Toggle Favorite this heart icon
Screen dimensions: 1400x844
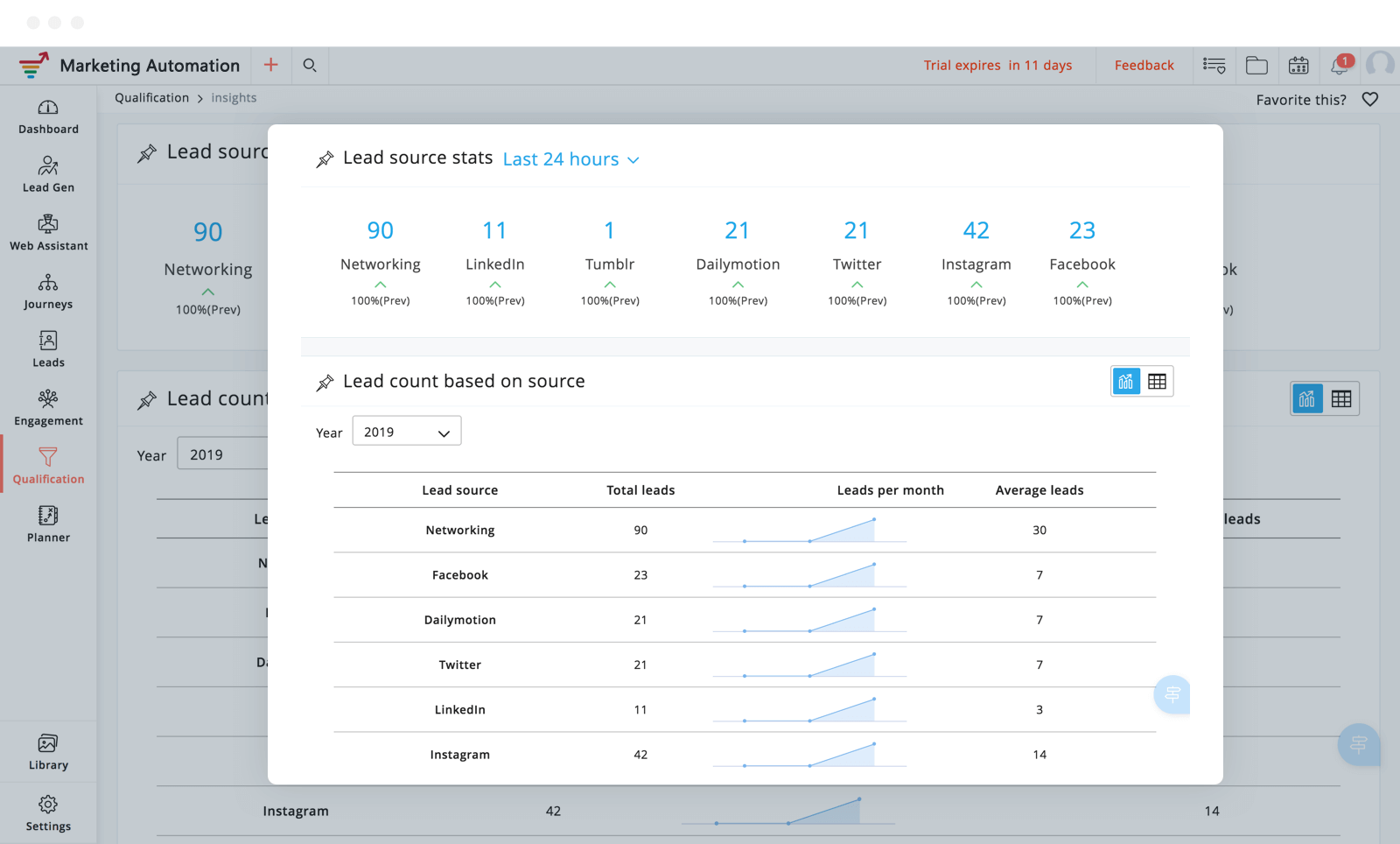[1370, 100]
